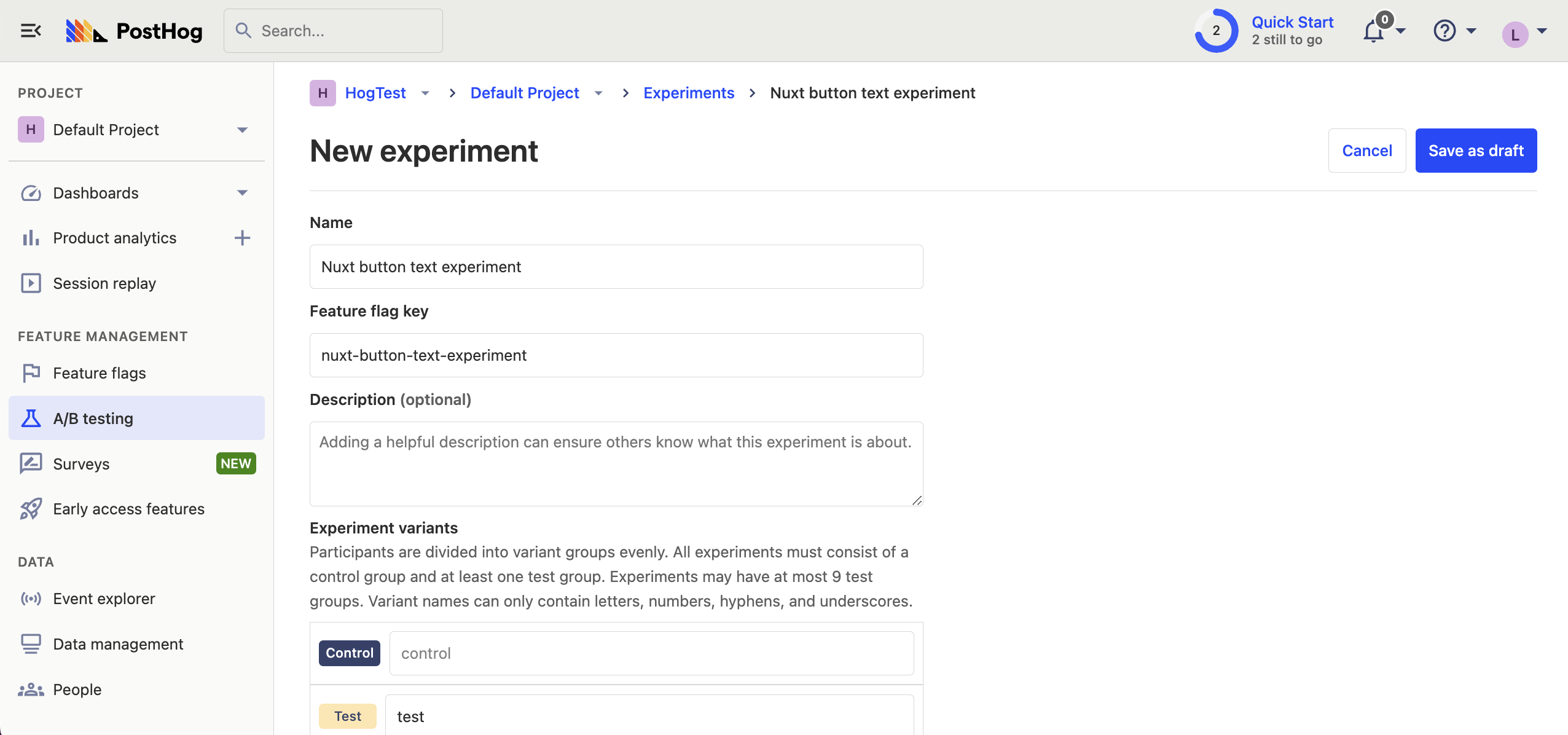Select Feature flags section
The image size is (1568, 735).
click(x=100, y=373)
